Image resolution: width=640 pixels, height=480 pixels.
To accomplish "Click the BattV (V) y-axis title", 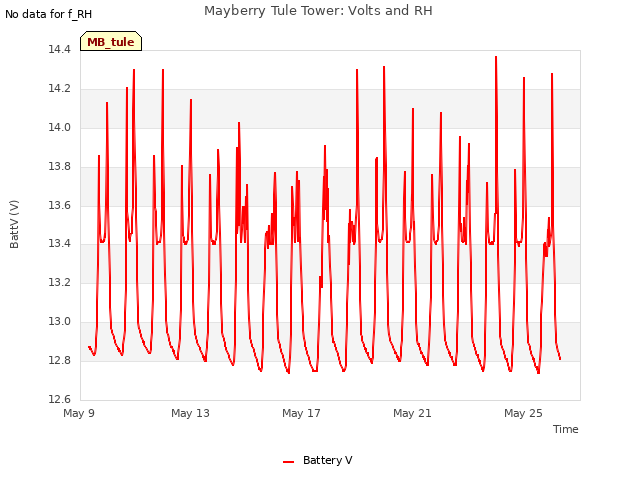I will pyautogui.click(x=14, y=224).
